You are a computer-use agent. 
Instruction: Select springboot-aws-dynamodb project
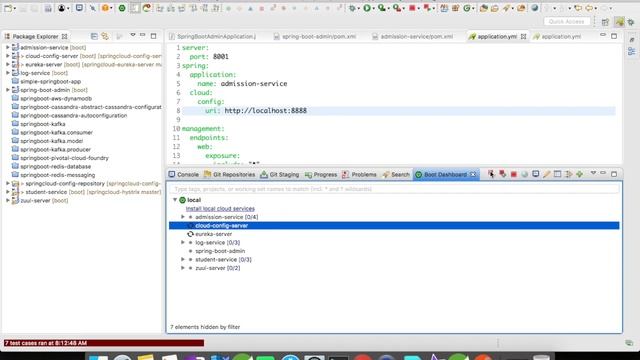(56, 99)
